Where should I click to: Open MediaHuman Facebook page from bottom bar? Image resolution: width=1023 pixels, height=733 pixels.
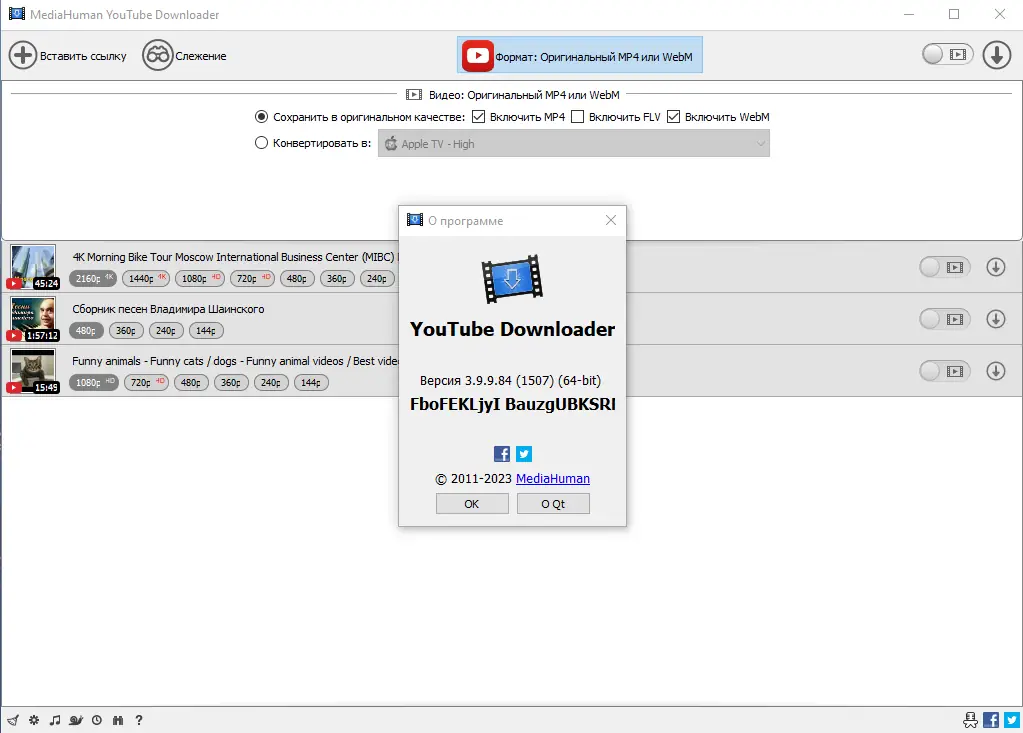pyautogui.click(x=990, y=719)
